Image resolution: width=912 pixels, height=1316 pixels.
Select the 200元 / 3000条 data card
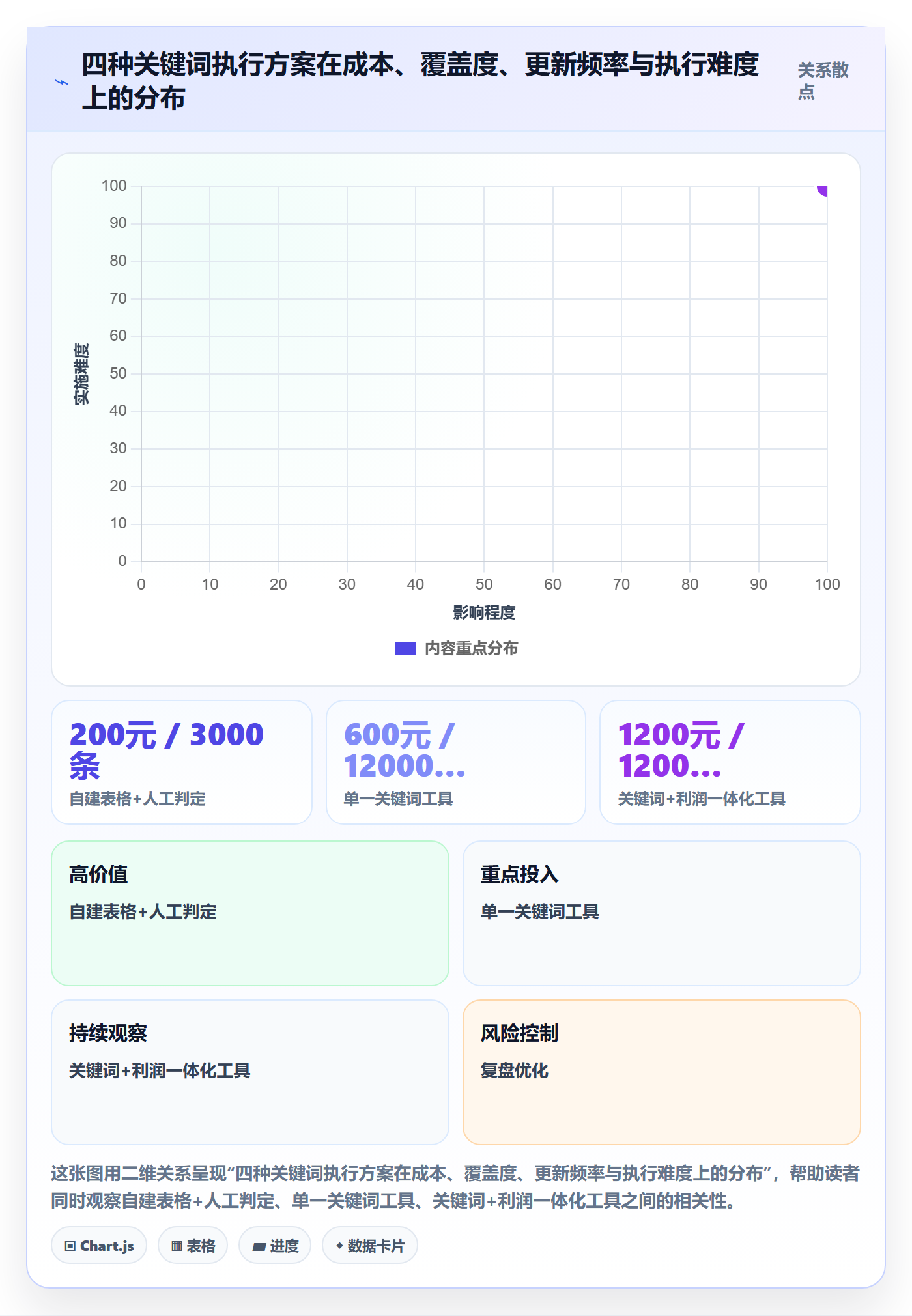click(x=182, y=762)
